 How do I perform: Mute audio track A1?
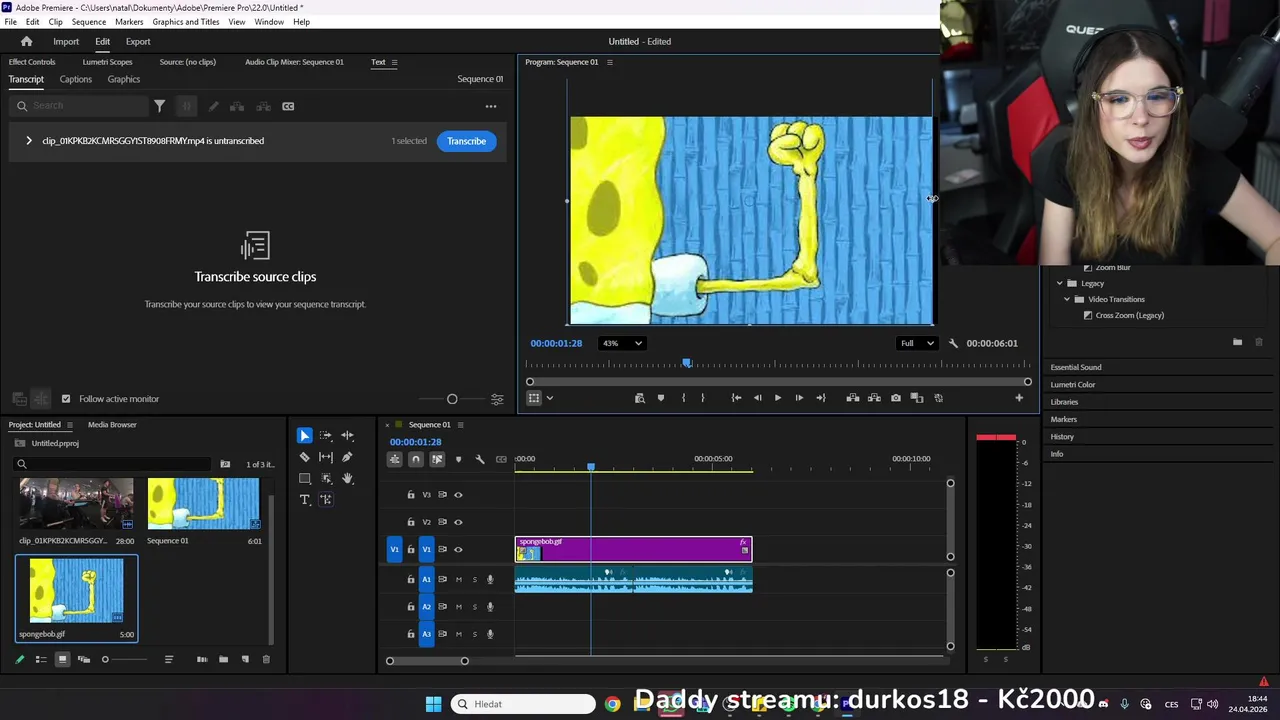[x=459, y=579]
